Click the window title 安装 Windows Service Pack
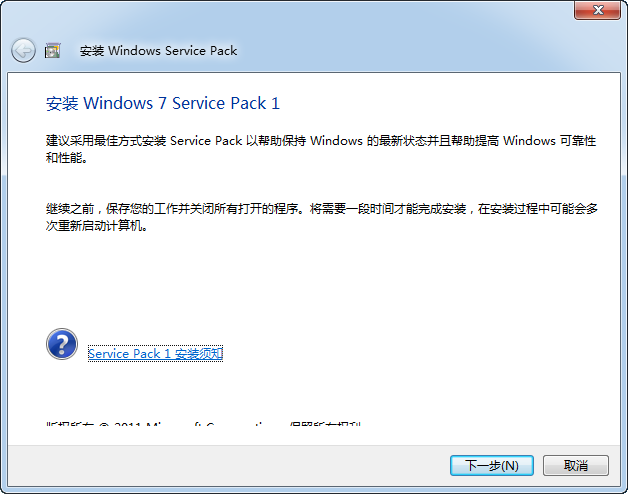Viewport: 628px width, 494px height. pyautogui.click(x=158, y=51)
